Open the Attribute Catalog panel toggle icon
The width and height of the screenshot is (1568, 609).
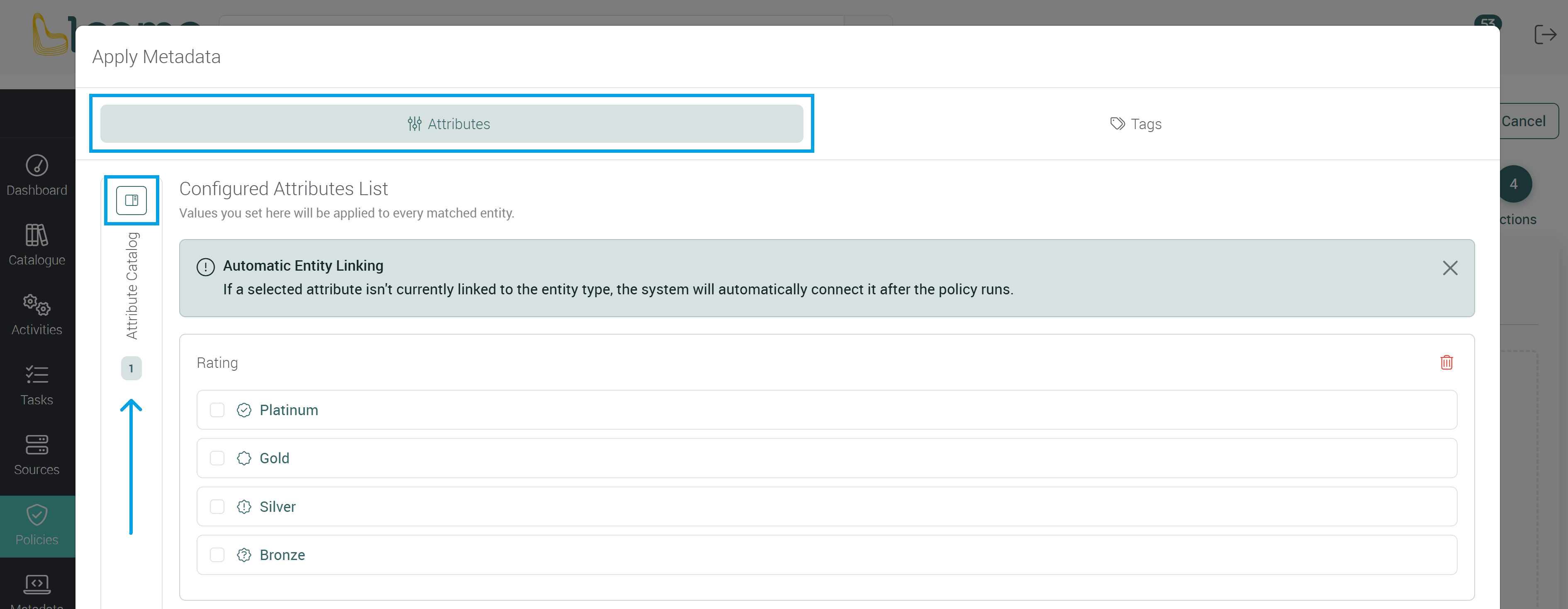131,201
